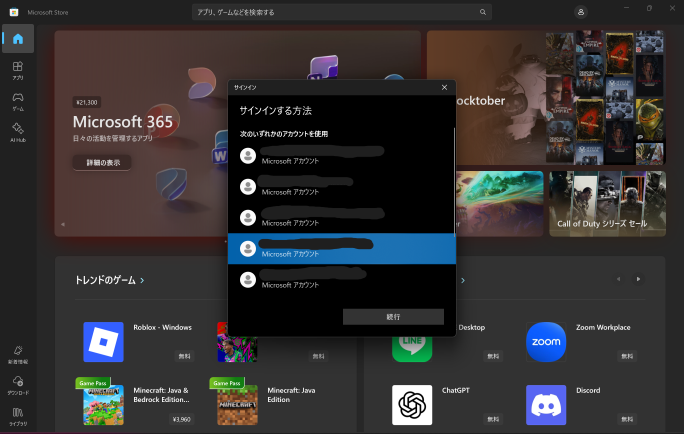Open the ゲーム section in sidebar
The width and height of the screenshot is (684, 434).
[17, 101]
